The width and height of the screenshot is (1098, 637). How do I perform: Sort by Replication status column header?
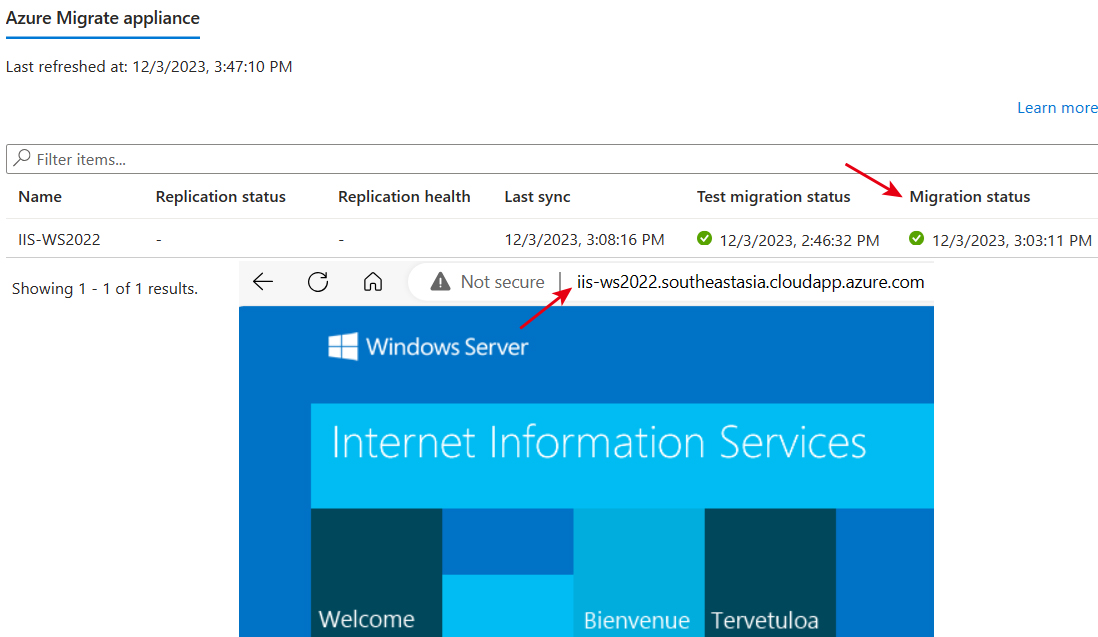(x=221, y=197)
